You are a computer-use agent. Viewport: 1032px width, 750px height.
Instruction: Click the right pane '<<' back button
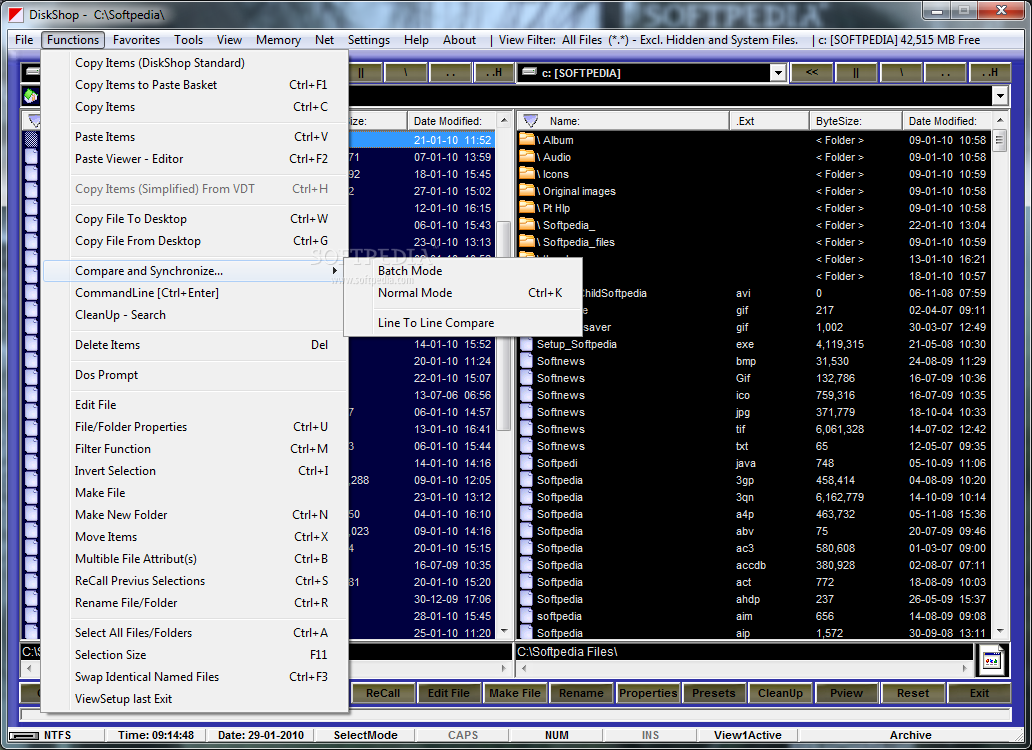coord(812,72)
